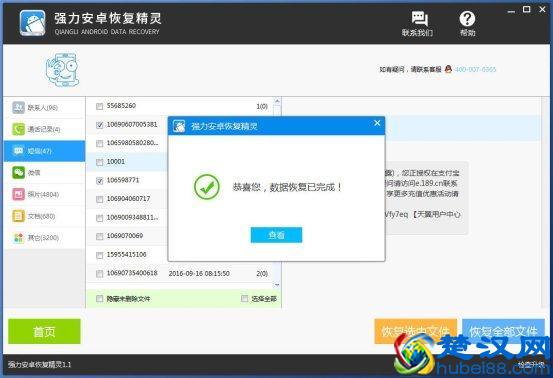
Task: Tick the checkbox for 106598058028...
Action: tap(99, 144)
